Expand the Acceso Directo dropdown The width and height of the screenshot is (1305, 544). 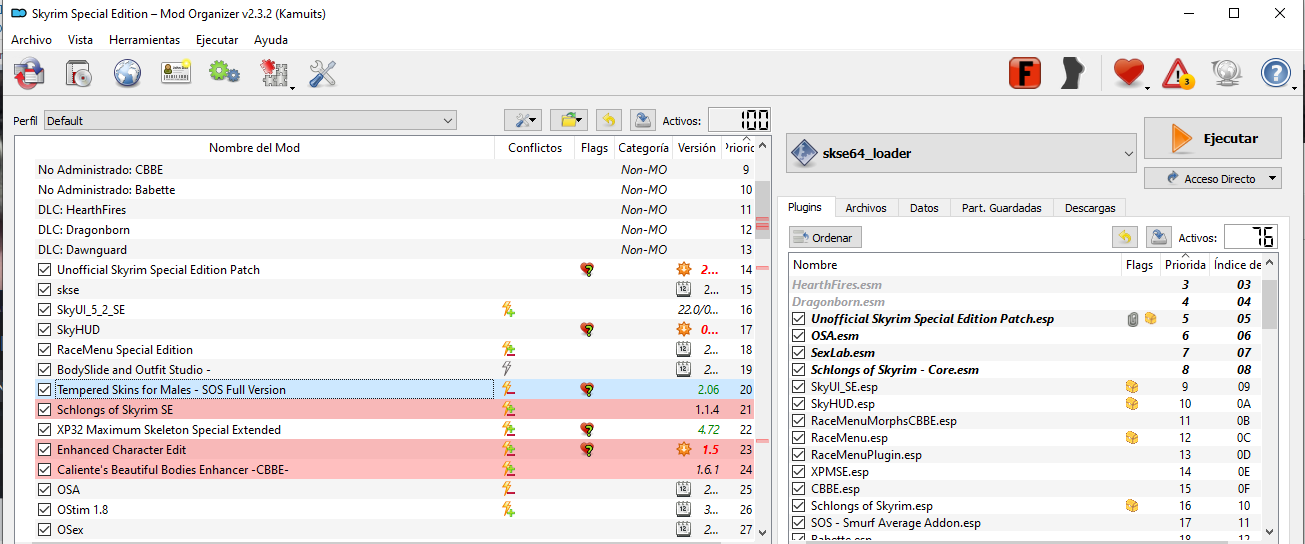pyautogui.click(x=1213, y=178)
